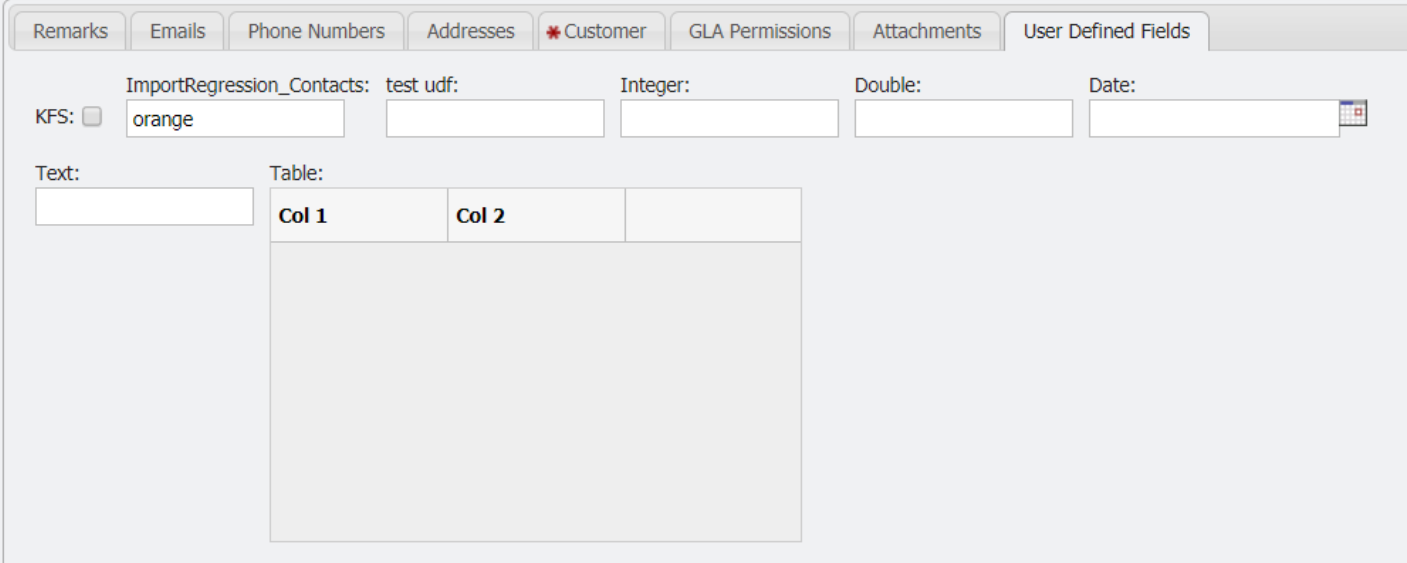This screenshot has width=1407, height=563.
Task: Switch to the Remarks tab
Action: (71, 31)
